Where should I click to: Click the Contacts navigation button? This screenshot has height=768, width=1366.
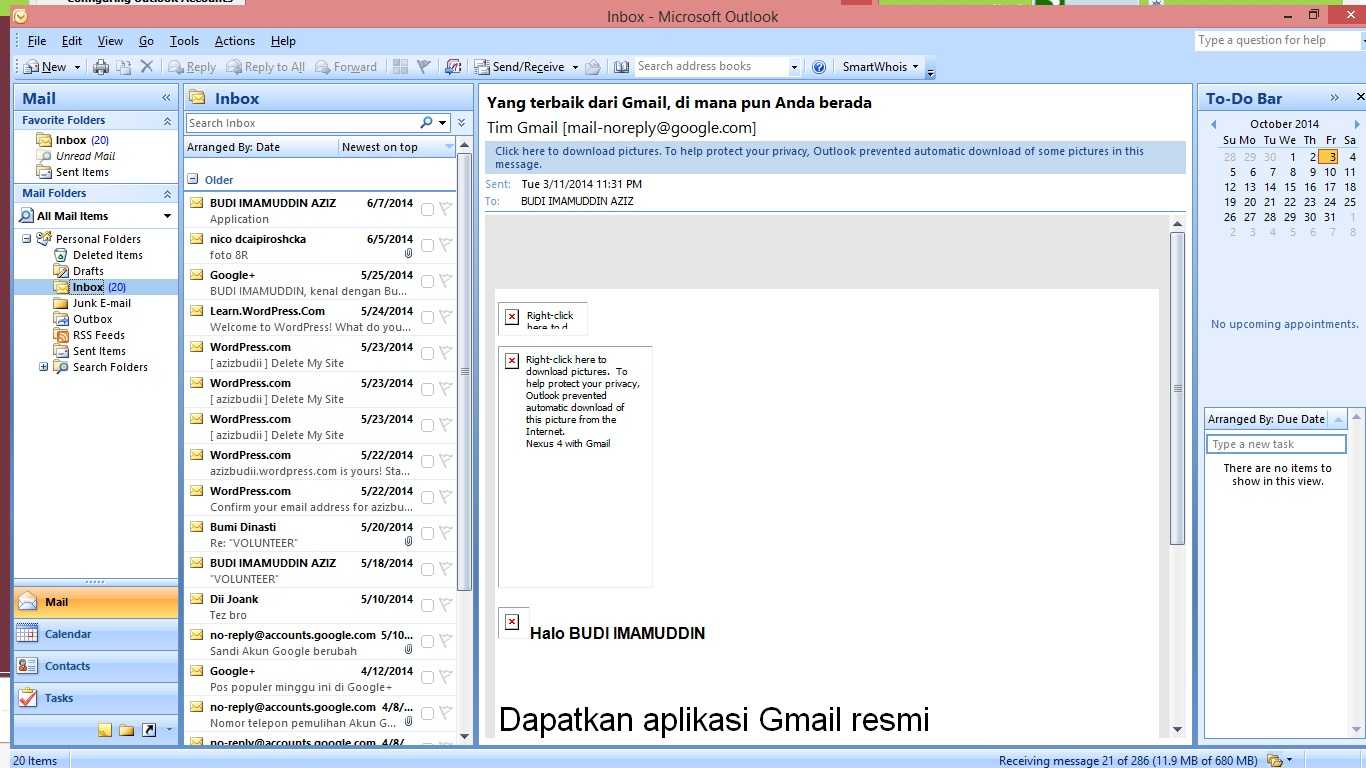tap(96, 666)
